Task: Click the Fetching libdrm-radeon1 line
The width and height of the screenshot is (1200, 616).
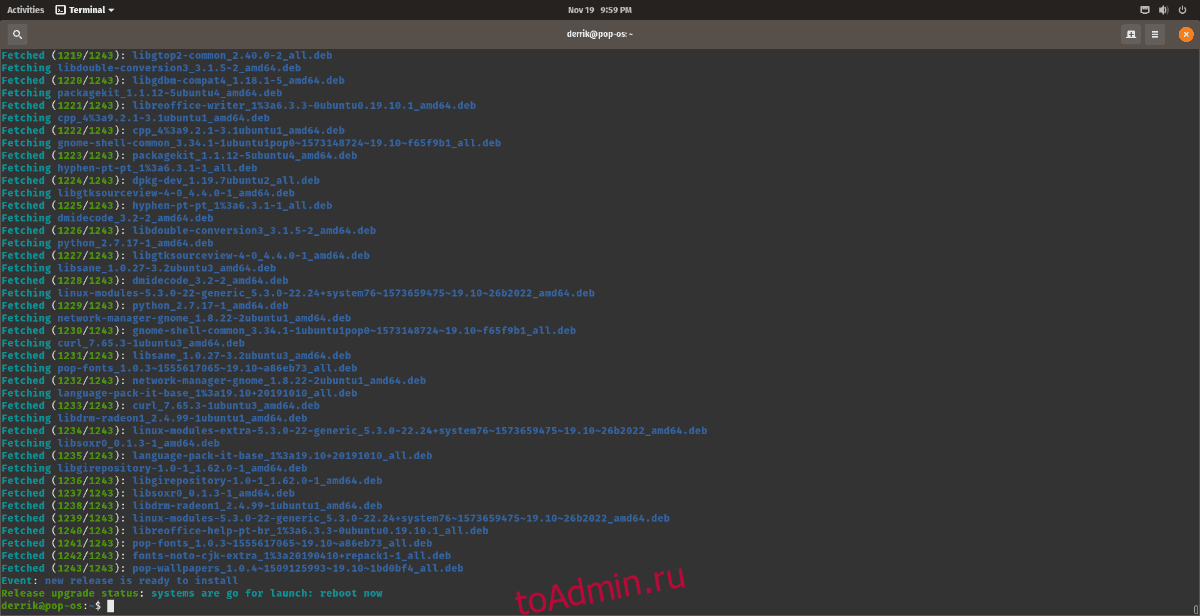Action: [154, 418]
